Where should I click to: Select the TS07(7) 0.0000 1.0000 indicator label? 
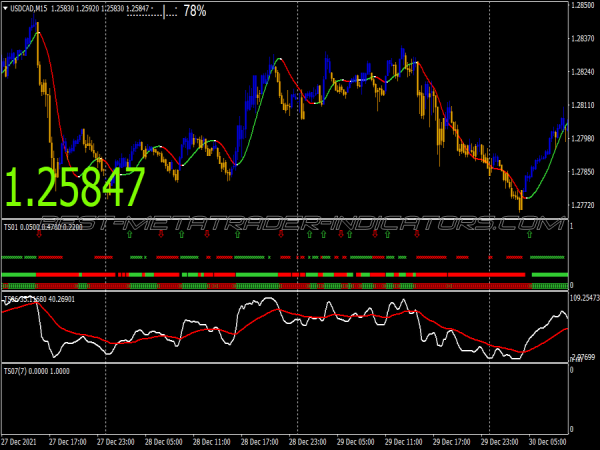tap(37, 371)
